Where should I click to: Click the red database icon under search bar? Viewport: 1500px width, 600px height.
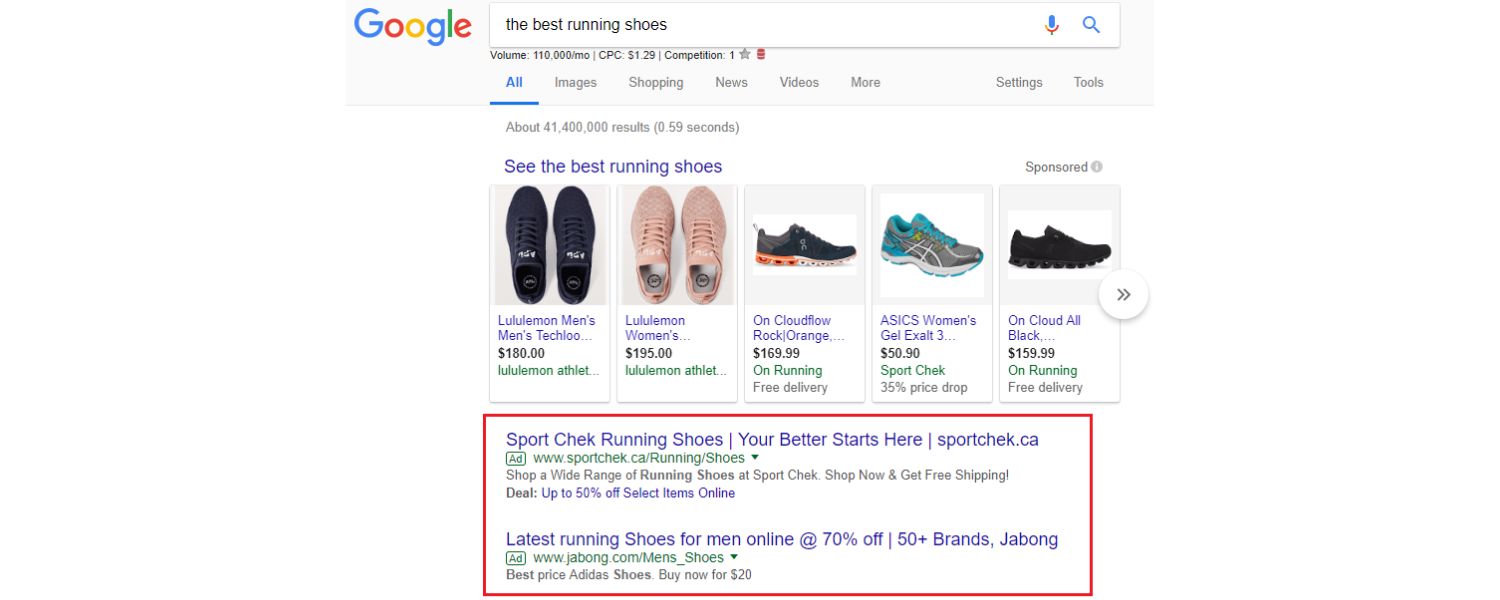761,55
